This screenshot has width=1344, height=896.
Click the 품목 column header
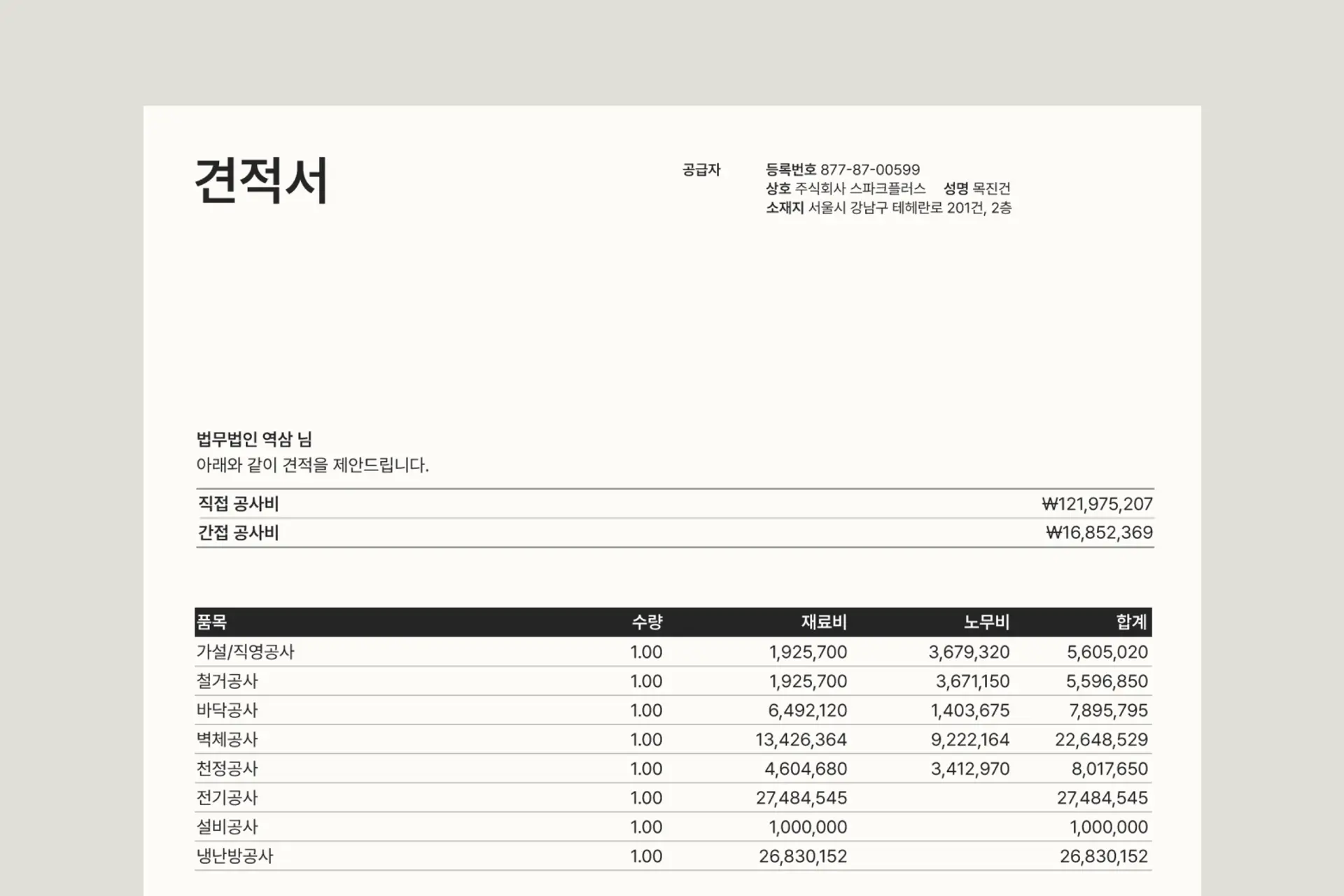pyautogui.click(x=211, y=622)
